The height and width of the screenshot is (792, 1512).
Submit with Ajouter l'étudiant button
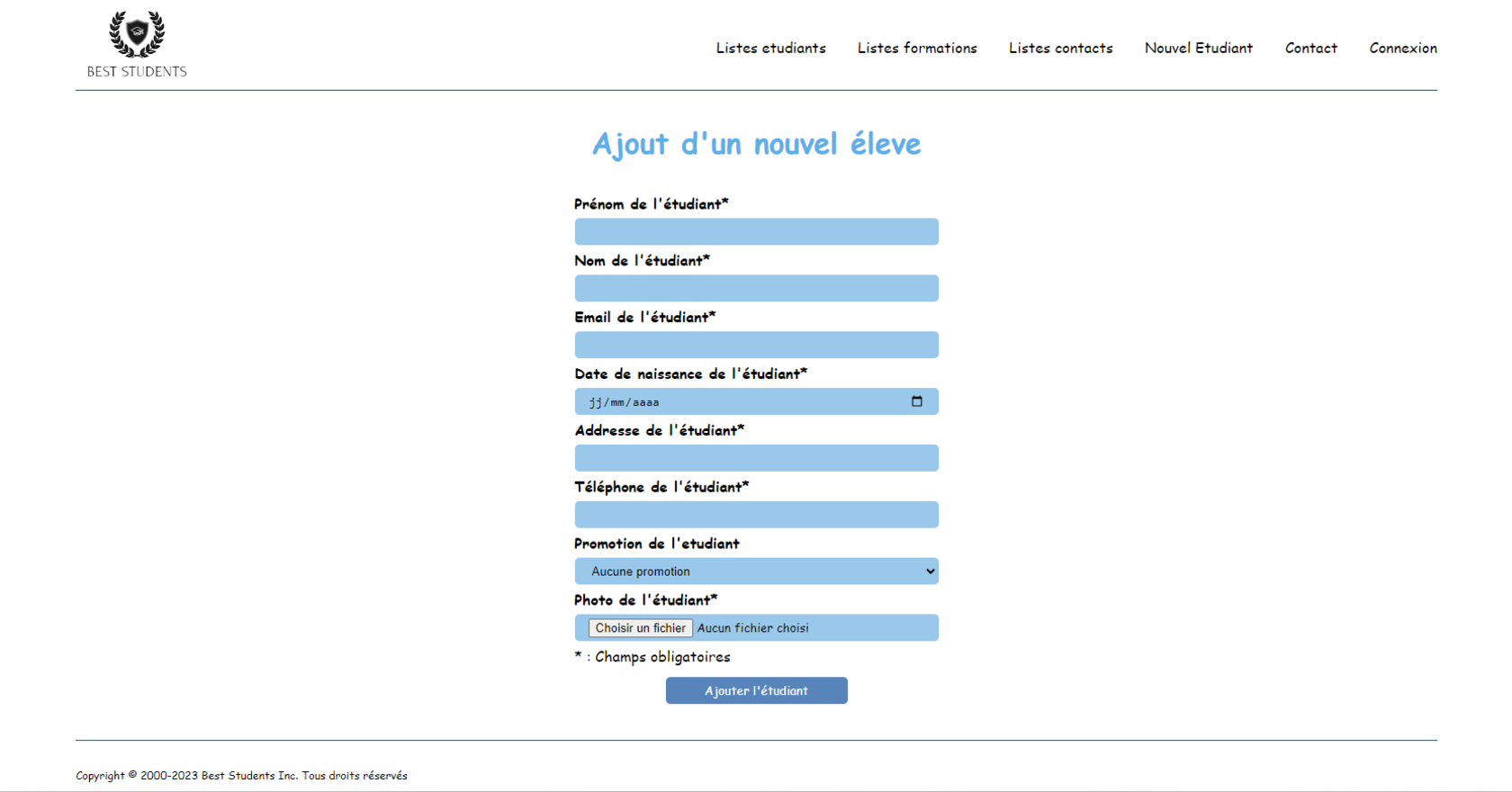click(x=756, y=691)
